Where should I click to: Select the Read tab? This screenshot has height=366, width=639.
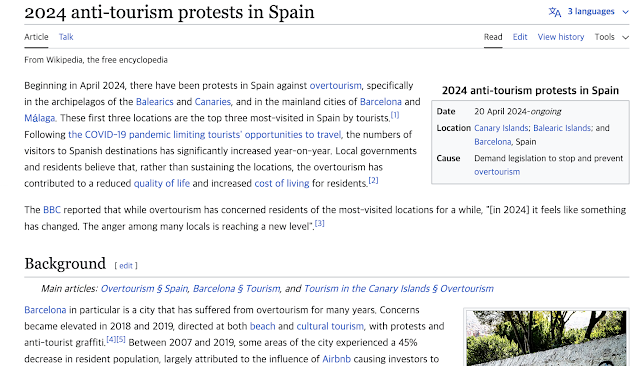[x=493, y=37]
